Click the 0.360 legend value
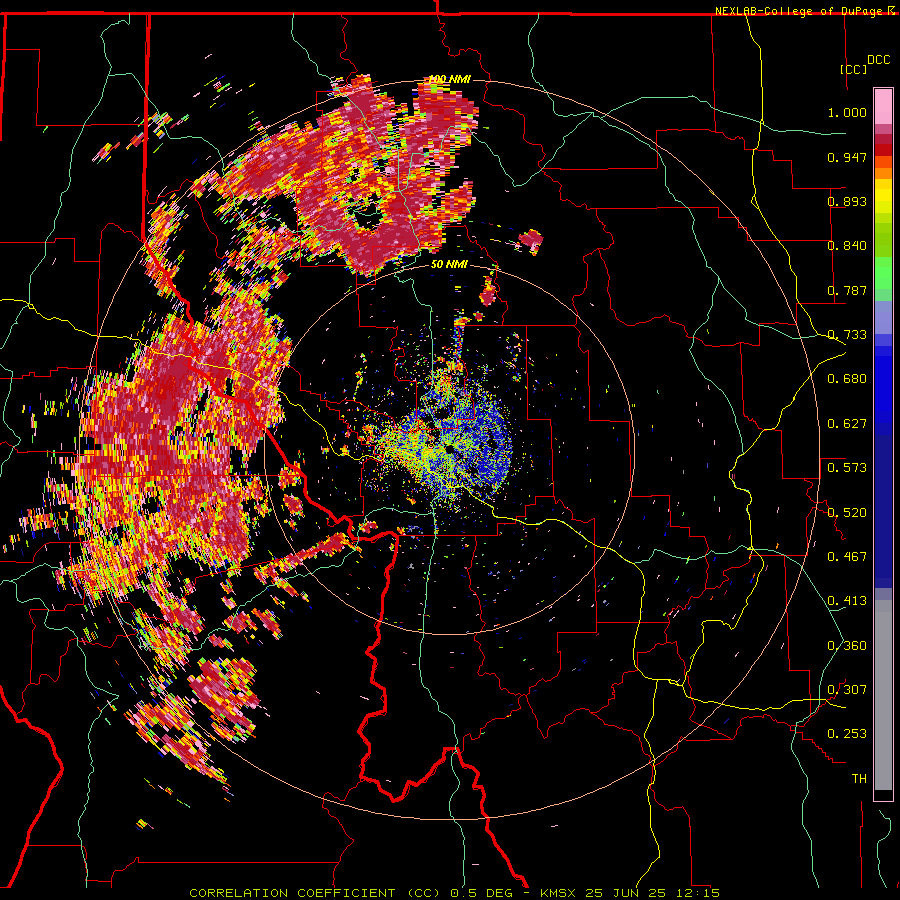Viewport: 900px width, 900px height. coord(847,646)
